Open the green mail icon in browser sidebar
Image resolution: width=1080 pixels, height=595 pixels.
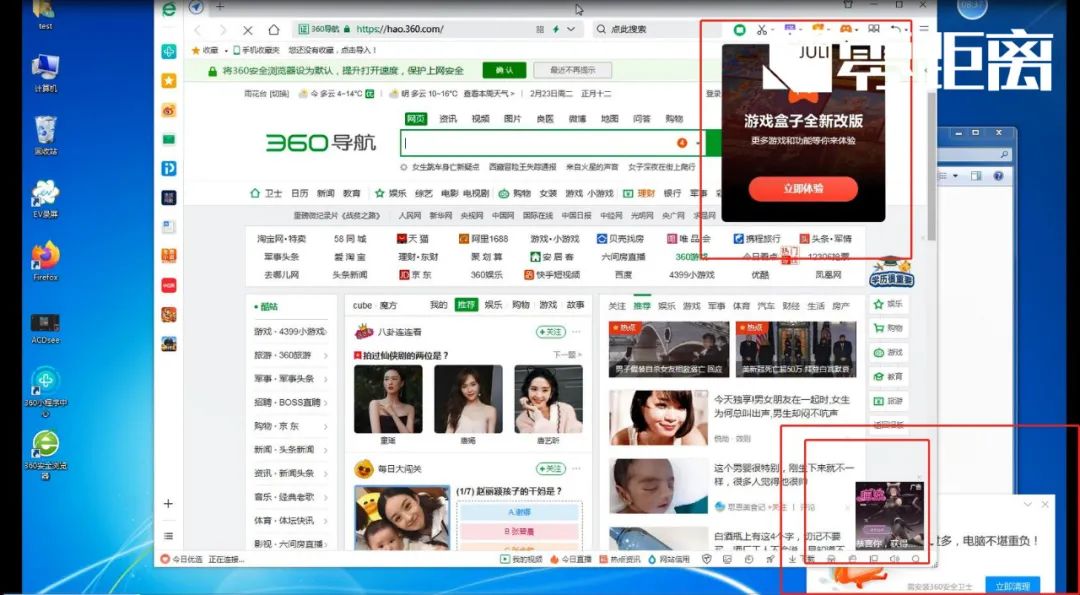(169, 139)
